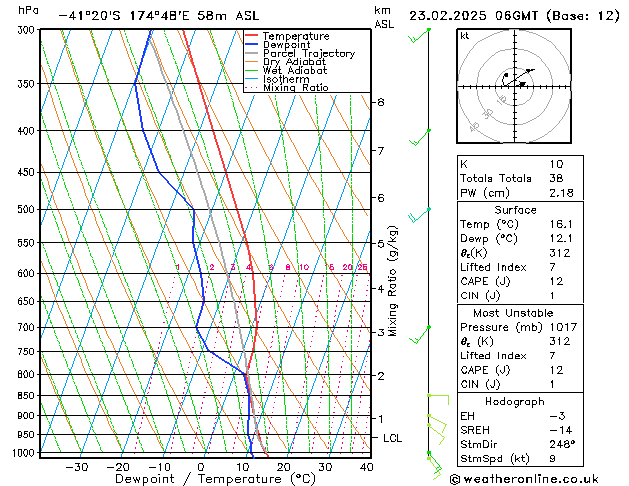This screenshot has width=629, height=486.
Task: Click the surface Temp value 16.1
Action: pyautogui.click(x=561, y=224)
